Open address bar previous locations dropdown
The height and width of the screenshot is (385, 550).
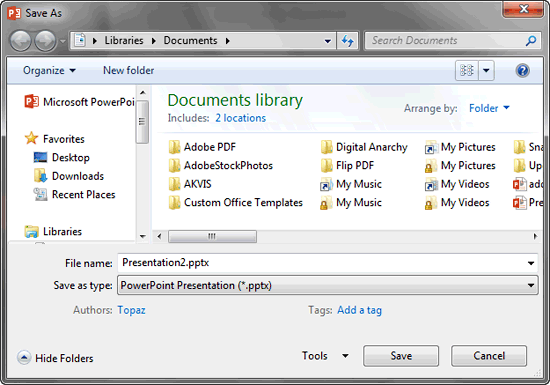point(328,41)
